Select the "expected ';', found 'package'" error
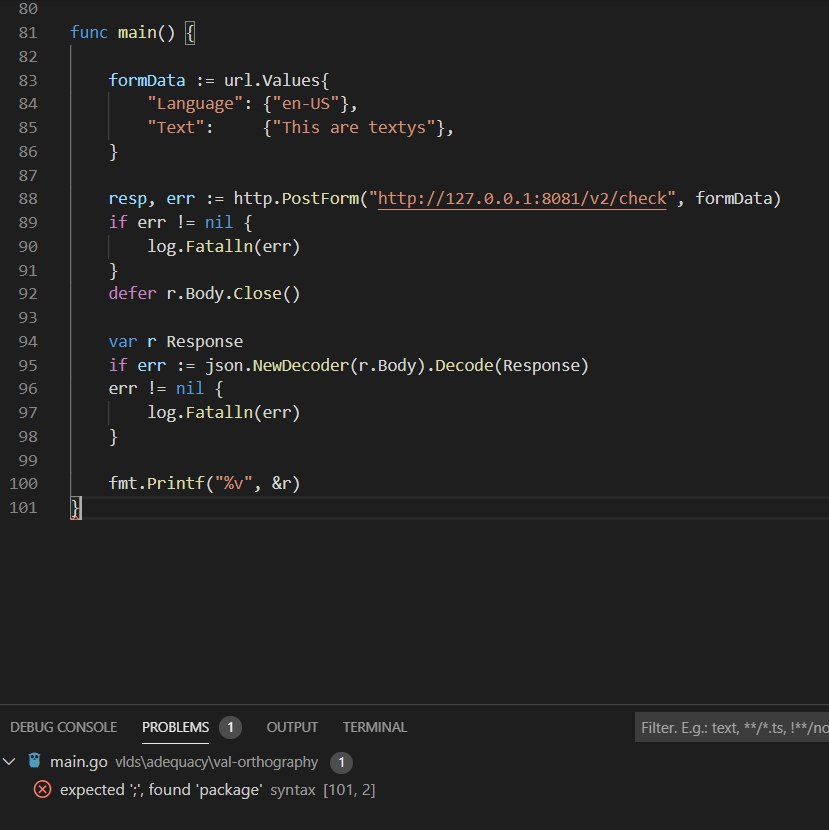This screenshot has width=829, height=830. pos(161,790)
